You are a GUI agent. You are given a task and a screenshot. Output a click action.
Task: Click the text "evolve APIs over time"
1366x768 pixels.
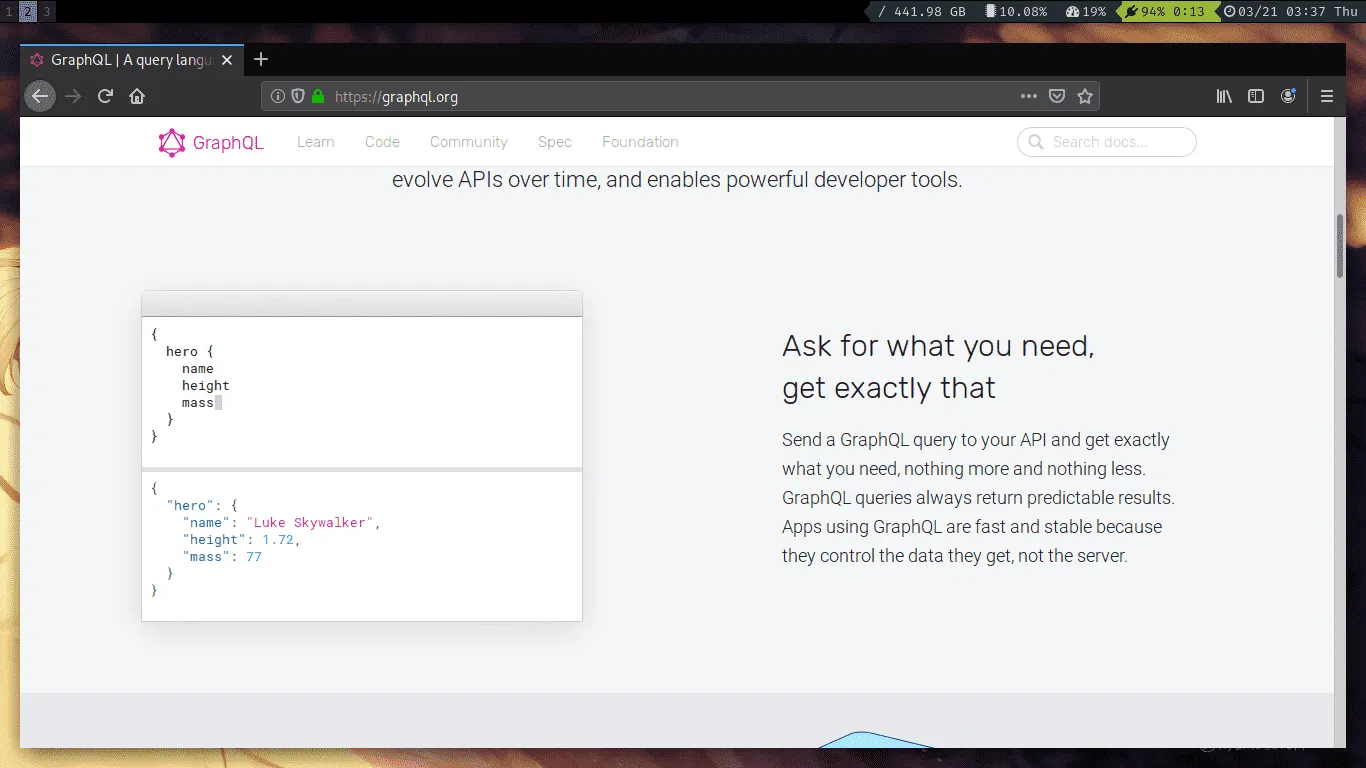tap(494, 180)
